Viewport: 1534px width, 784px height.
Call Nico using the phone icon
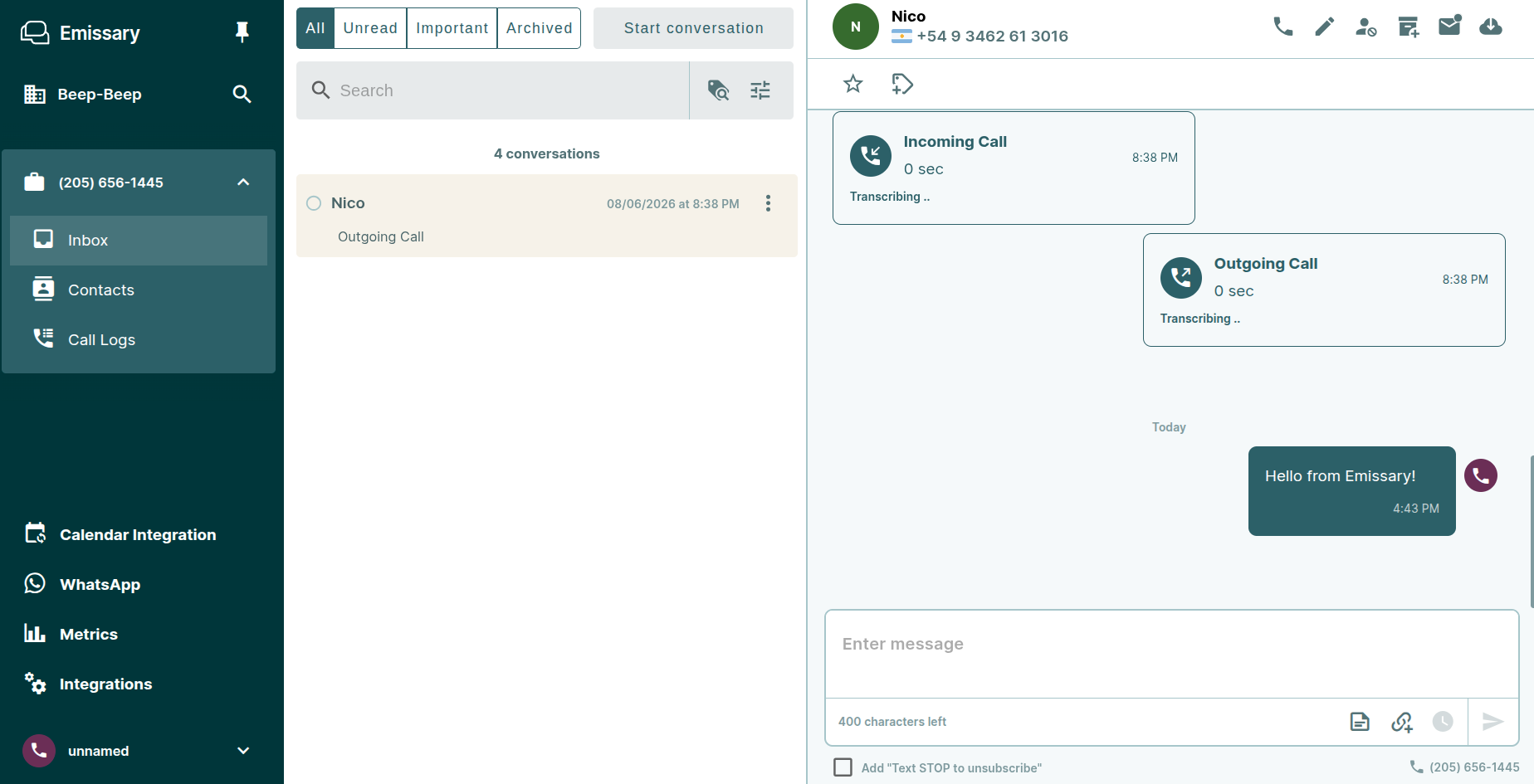coord(1283,27)
